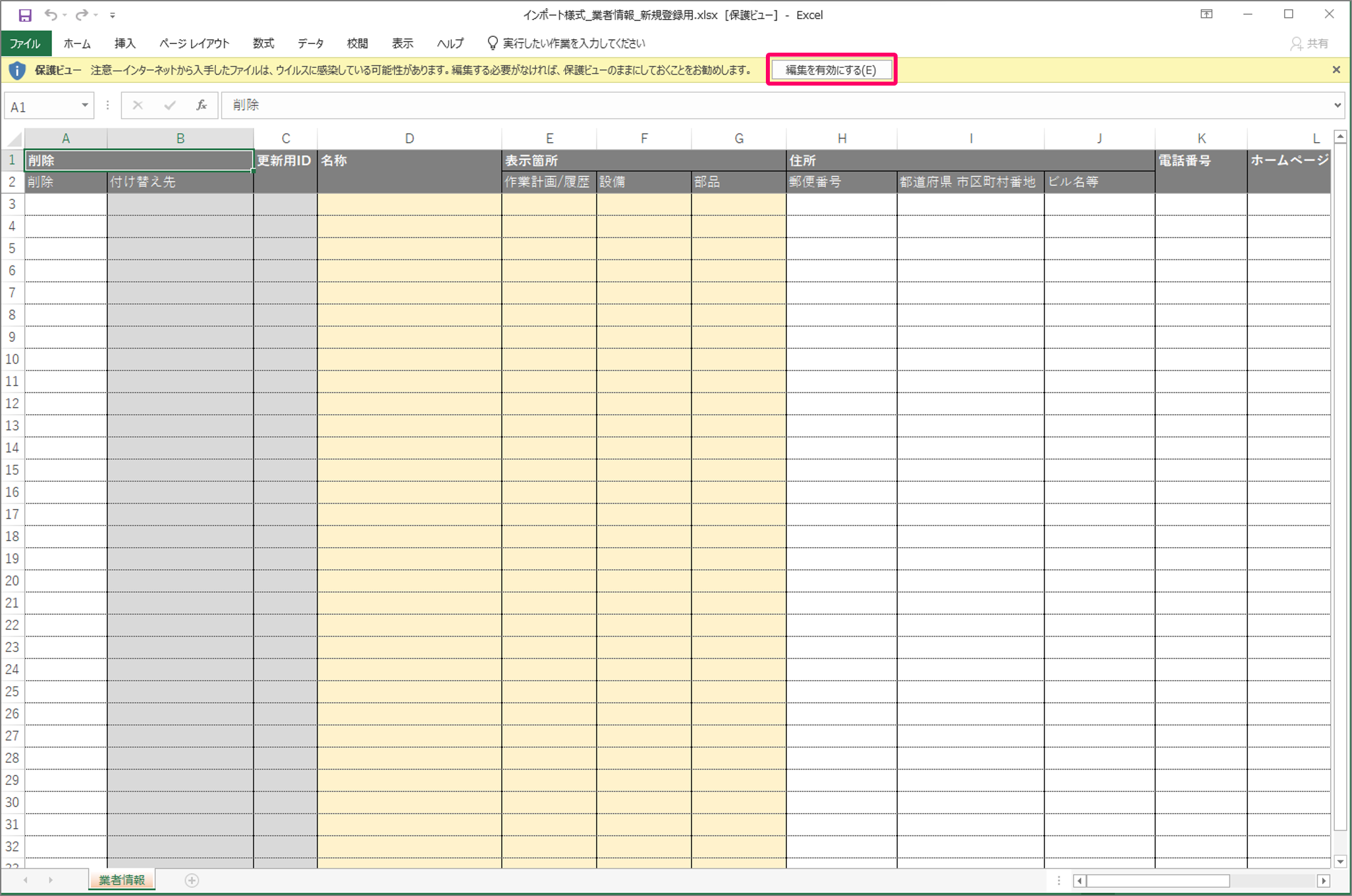Click the Redo arrow icon

coord(82,14)
